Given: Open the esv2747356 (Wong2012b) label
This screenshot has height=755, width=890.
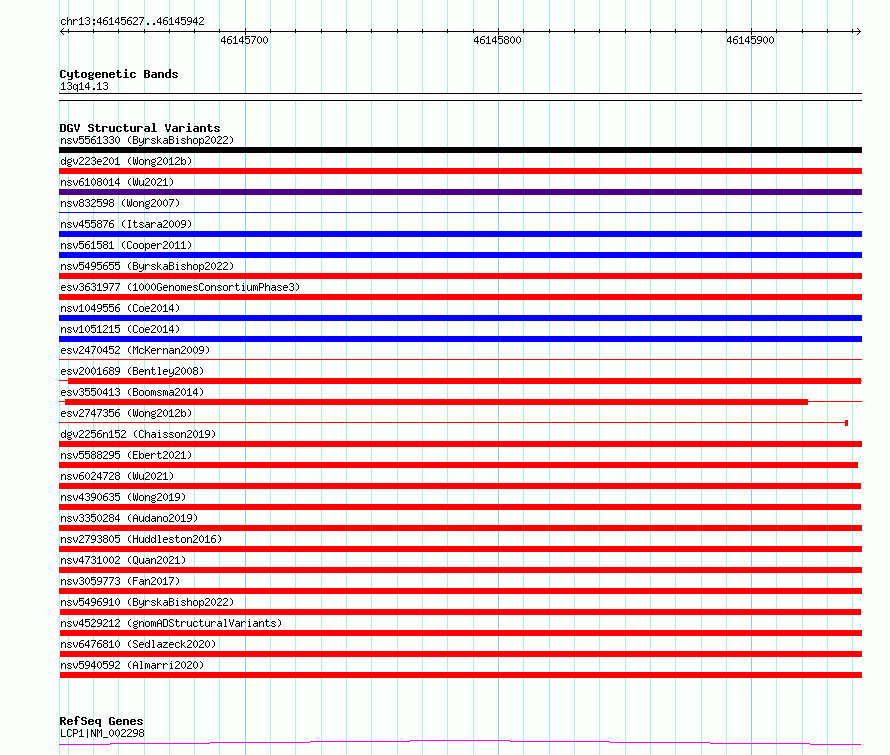Looking at the screenshot, I should click(126, 413).
